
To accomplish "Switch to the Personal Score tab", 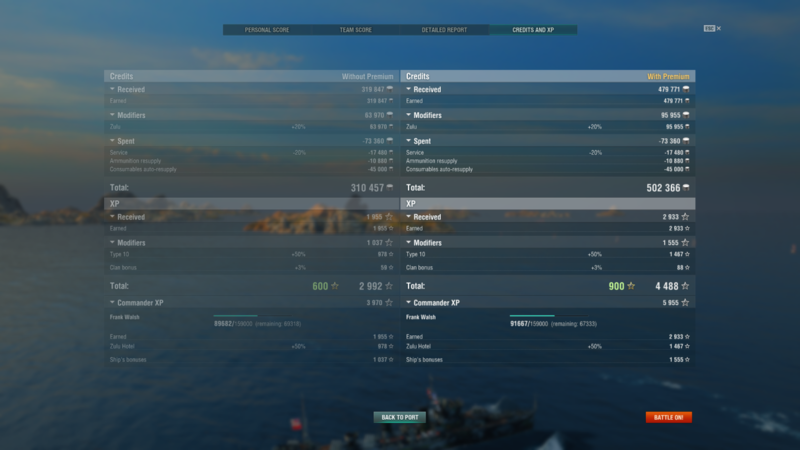I will [267, 30].
